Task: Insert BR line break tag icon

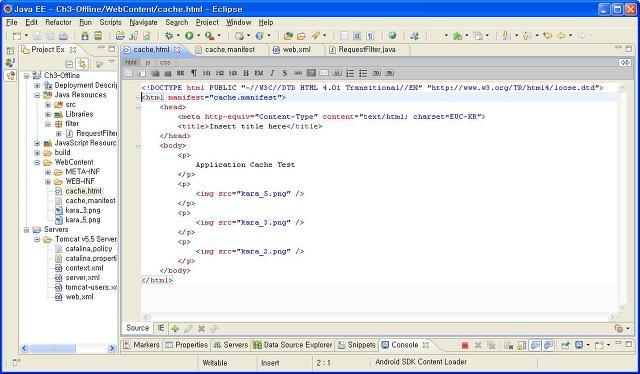Action: pos(180,73)
